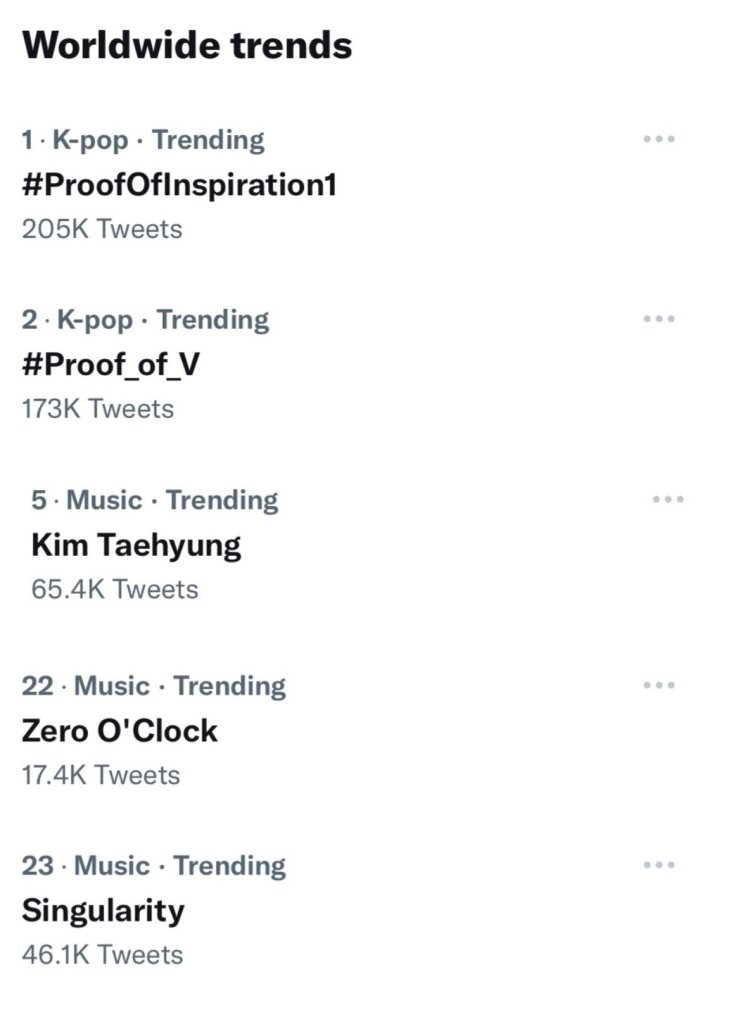The width and height of the screenshot is (731, 1024).
Task: View the Kim Taehyung trending topic
Action: pyautogui.click(x=136, y=545)
